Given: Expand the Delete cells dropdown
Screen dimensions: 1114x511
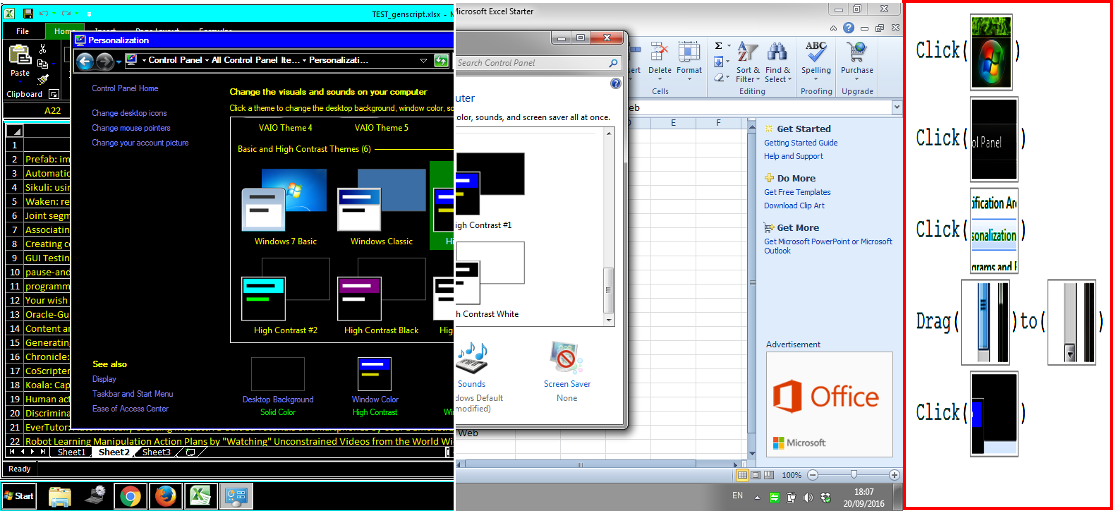Looking at the screenshot, I should click(x=660, y=78).
